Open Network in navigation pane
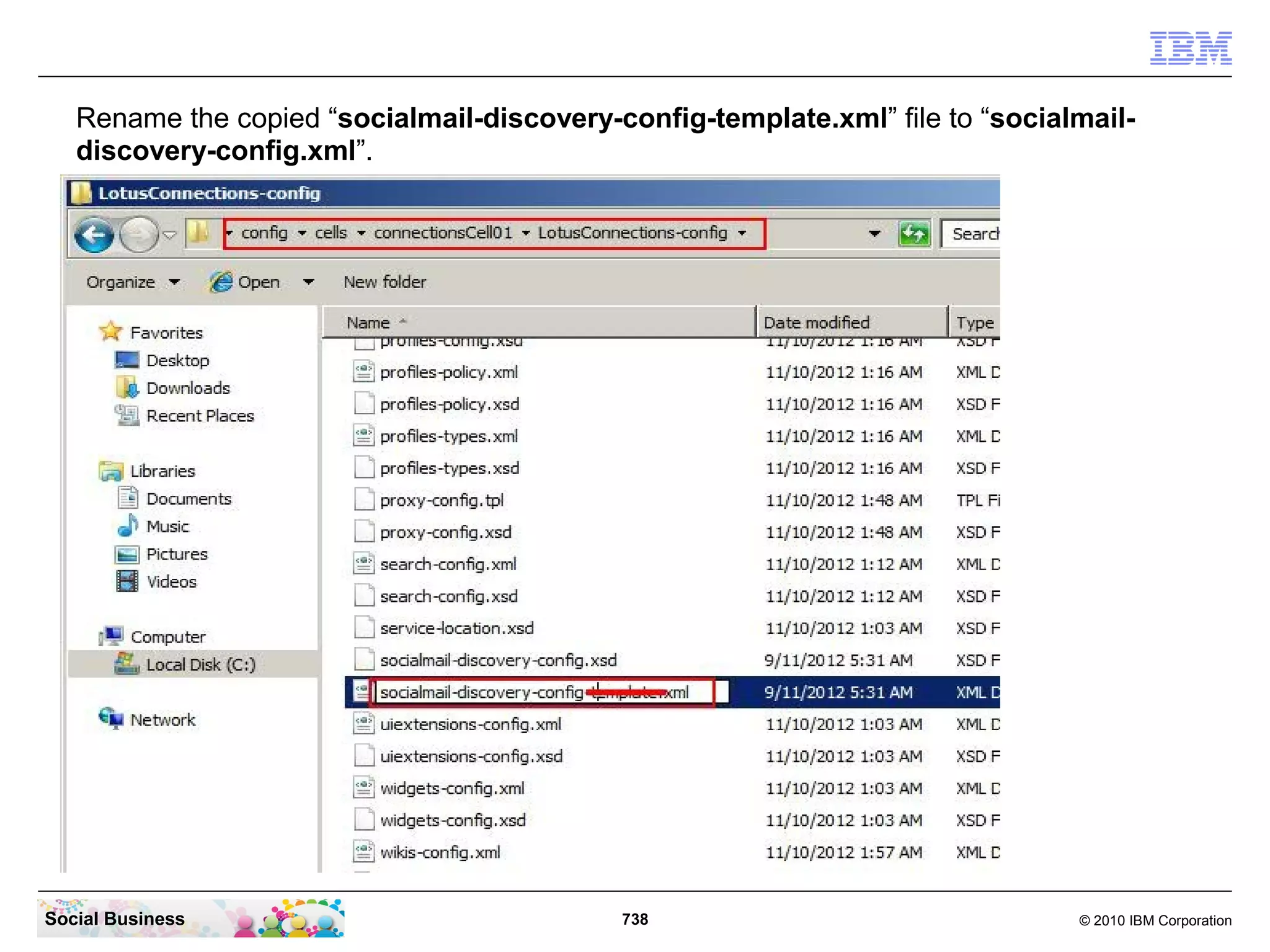The height and width of the screenshot is (952, 1270). [162, 720]
